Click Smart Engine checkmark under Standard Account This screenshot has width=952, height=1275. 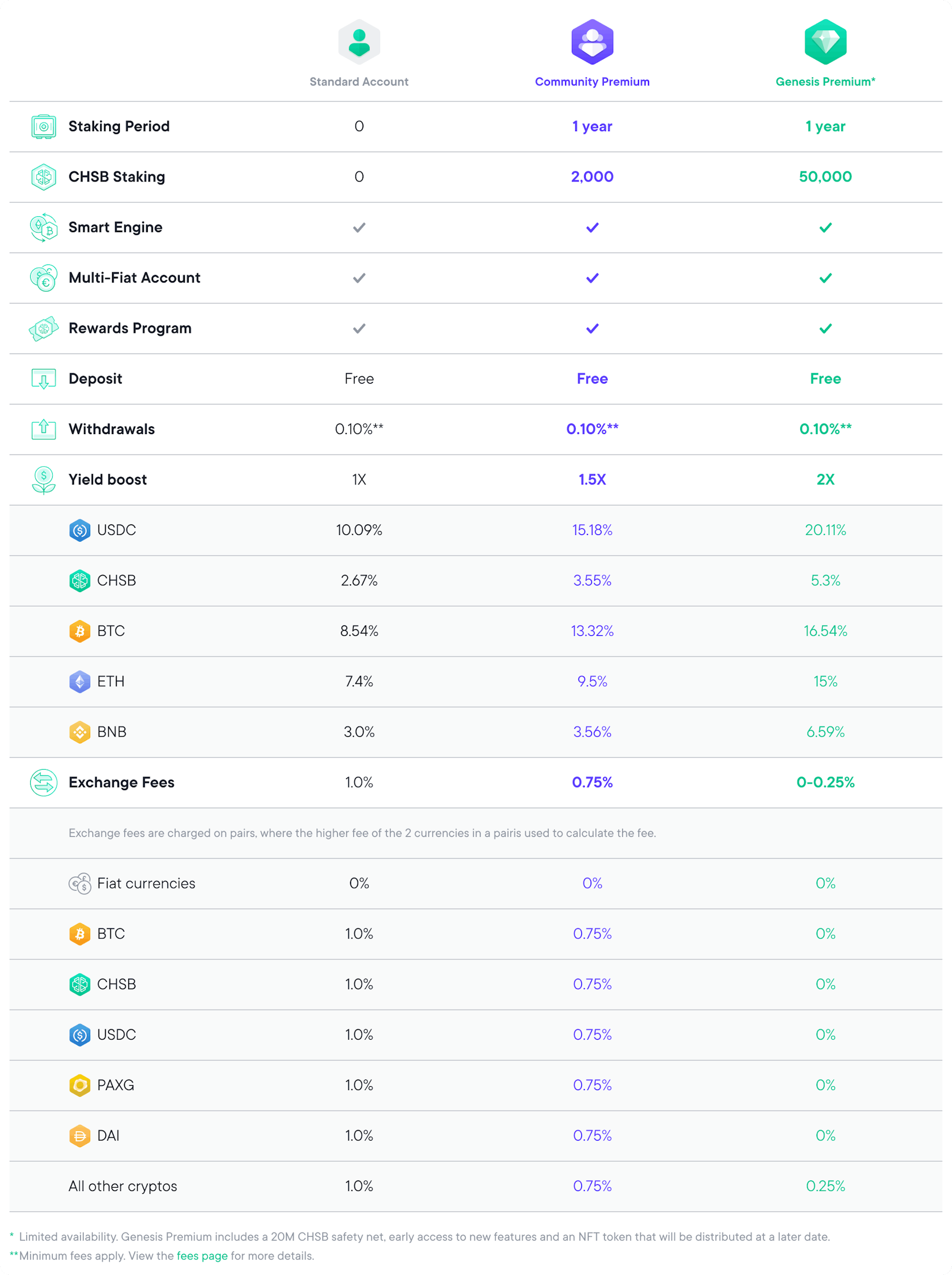click(358, 227)
